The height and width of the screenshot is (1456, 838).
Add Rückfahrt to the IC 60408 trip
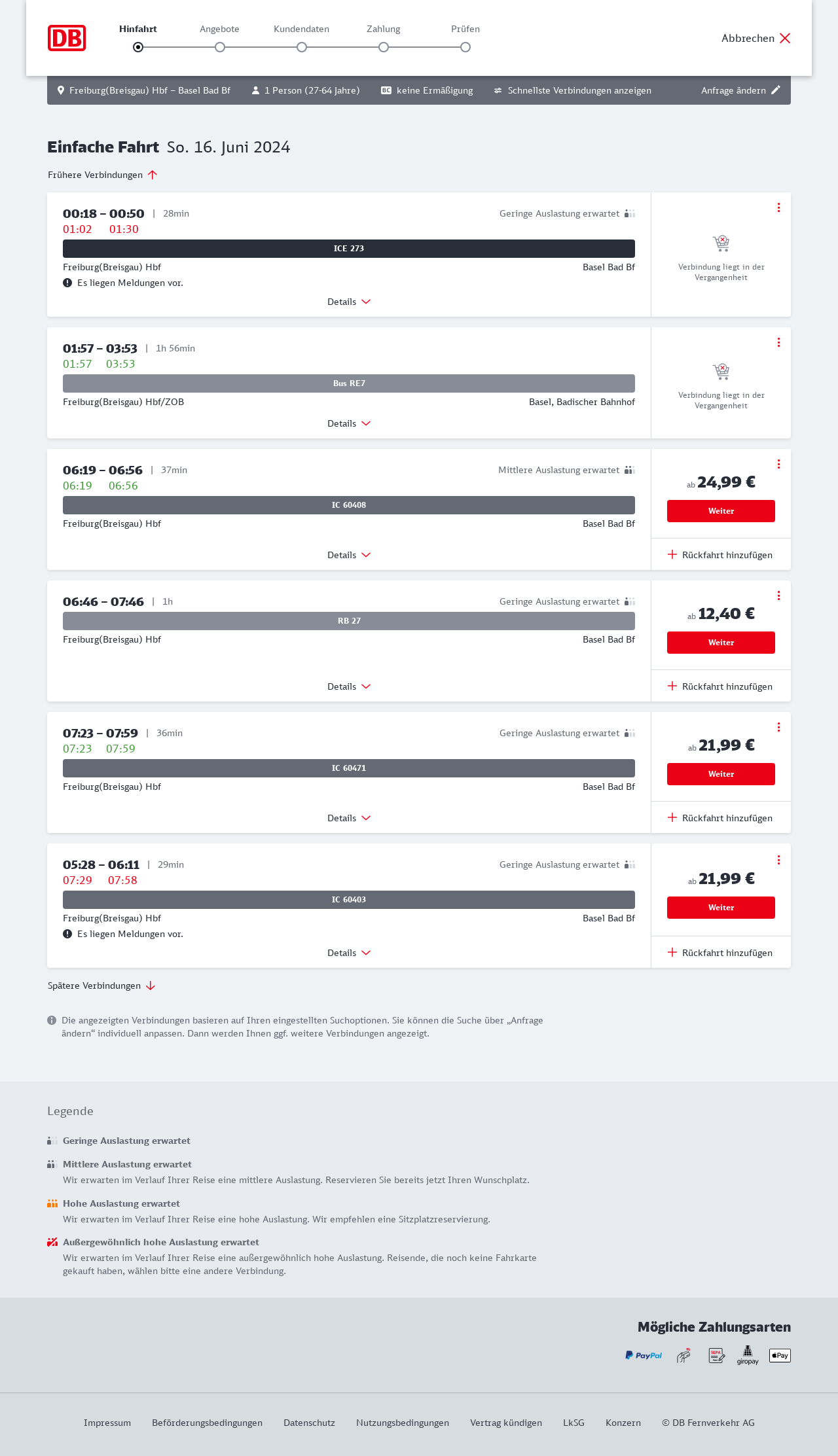tap(720, 555)
